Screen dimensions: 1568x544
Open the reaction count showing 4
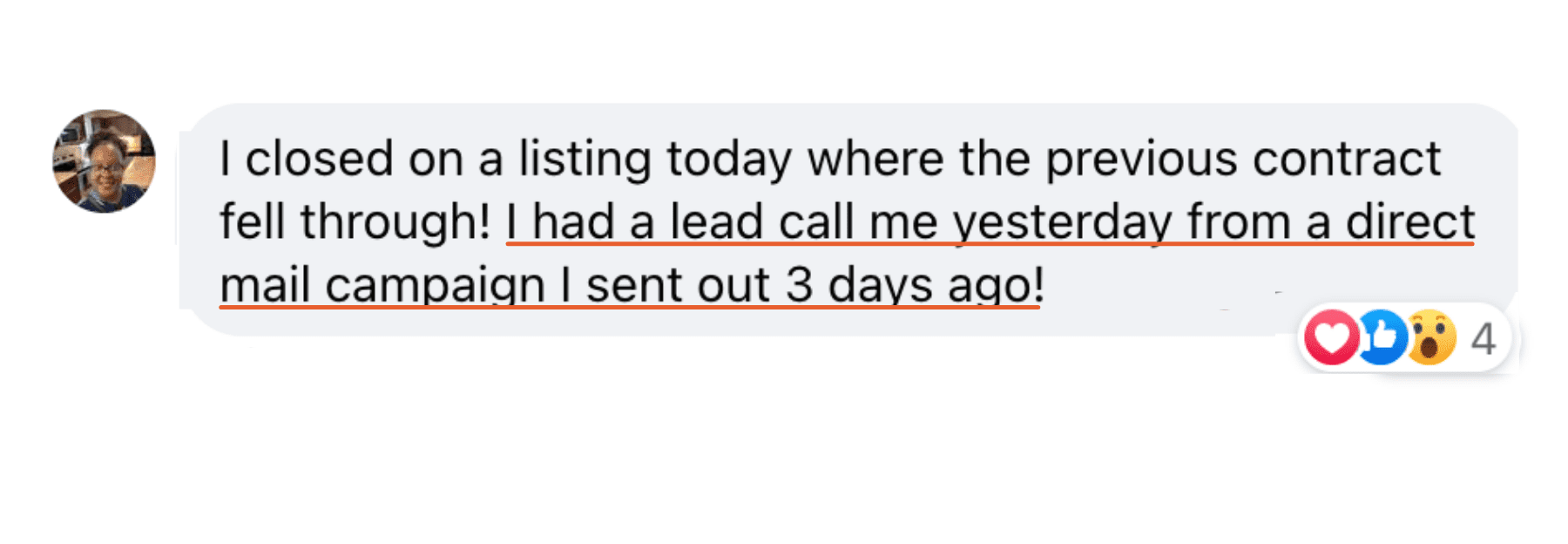point(1484,339)
